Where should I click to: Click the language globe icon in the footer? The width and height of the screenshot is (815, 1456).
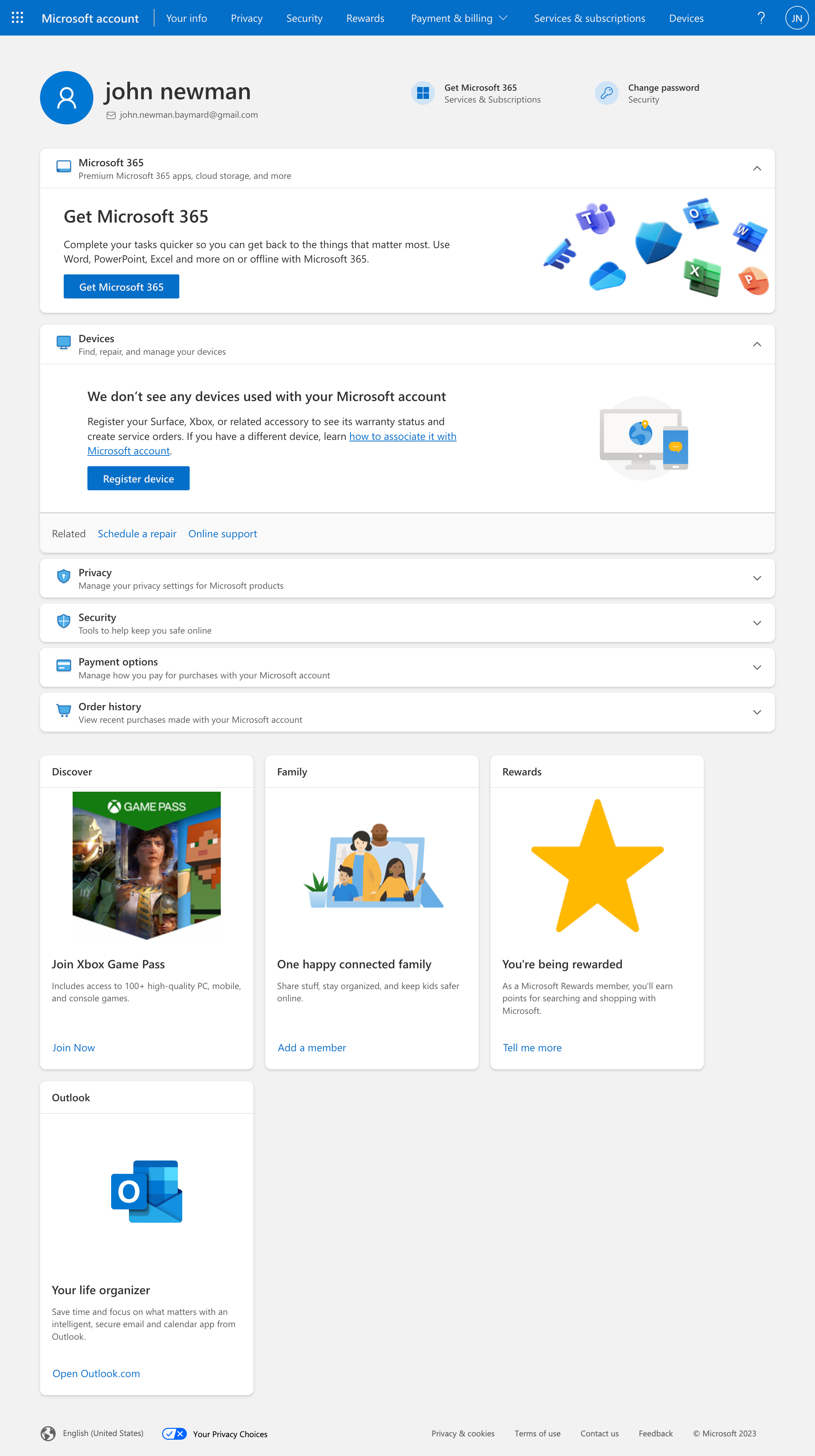(49, 1433)
